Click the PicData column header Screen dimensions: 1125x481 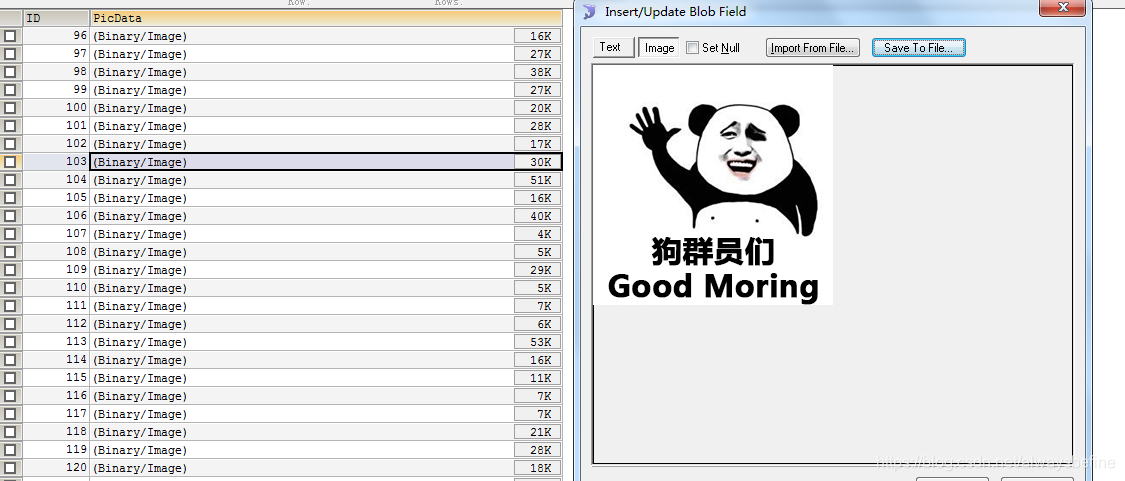(326, 18)
